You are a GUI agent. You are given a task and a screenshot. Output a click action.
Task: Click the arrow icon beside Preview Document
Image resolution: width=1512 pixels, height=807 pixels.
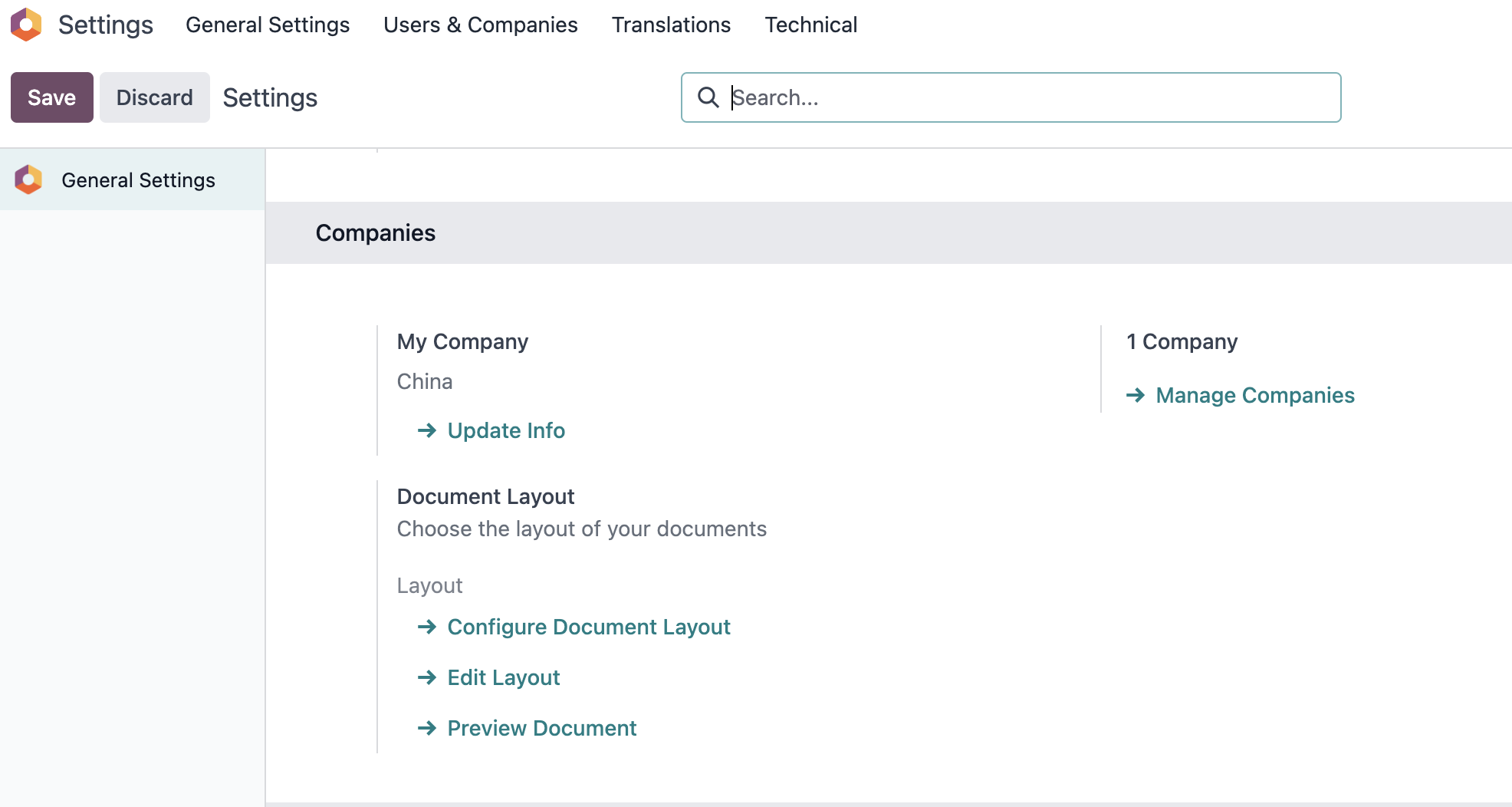pyautogui.click(x=427, y=728)
